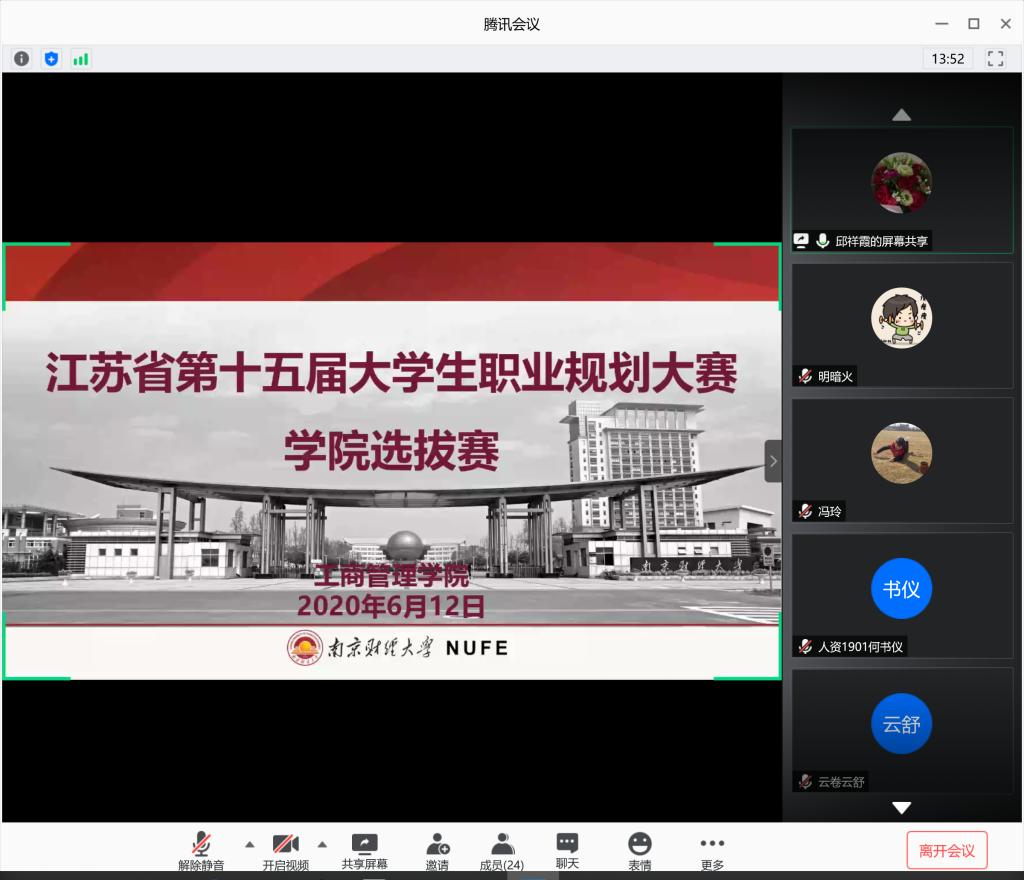Open the 更多 more options menu
Screen dimensions: 1024x880
tap(712, 850)
